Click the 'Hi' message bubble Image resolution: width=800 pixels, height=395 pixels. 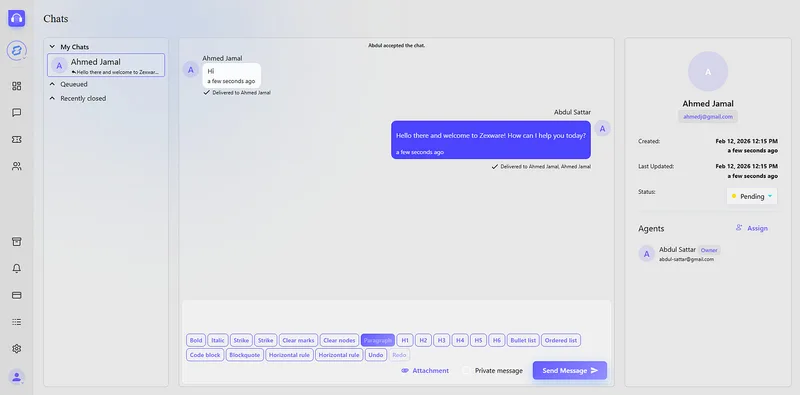tap(232, 75)
